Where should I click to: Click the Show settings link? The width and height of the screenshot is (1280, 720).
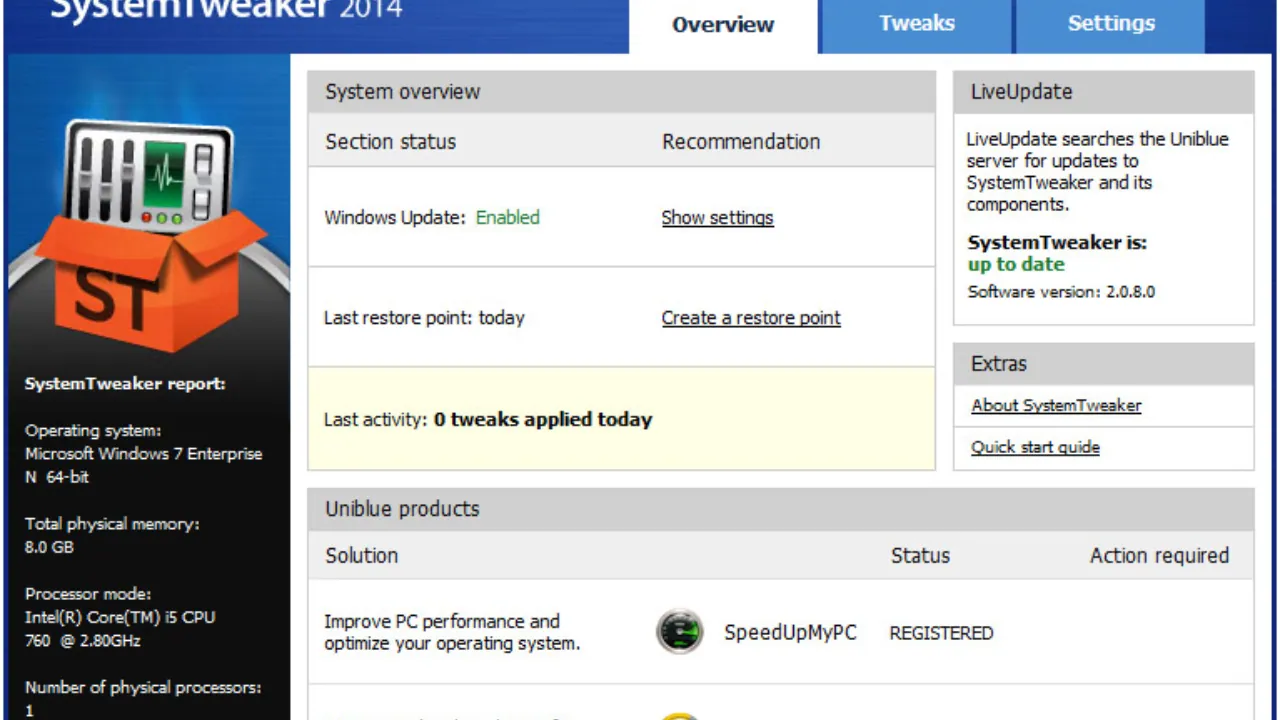(x=717, y=218)
